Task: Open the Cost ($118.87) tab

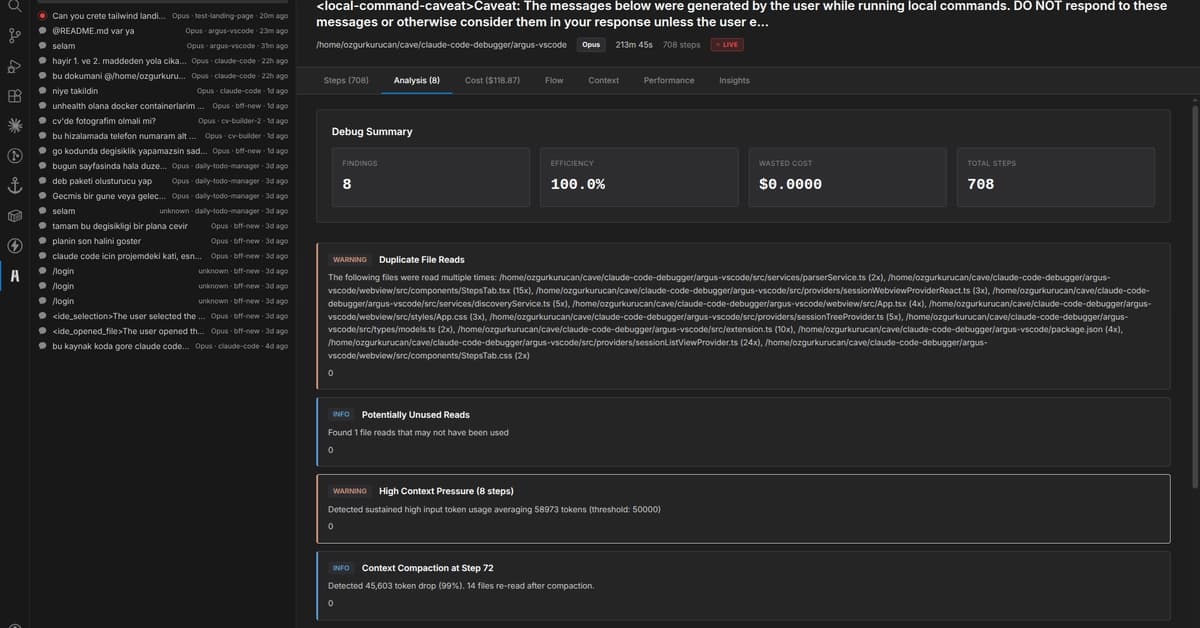Action: click(x=492, y=80)
